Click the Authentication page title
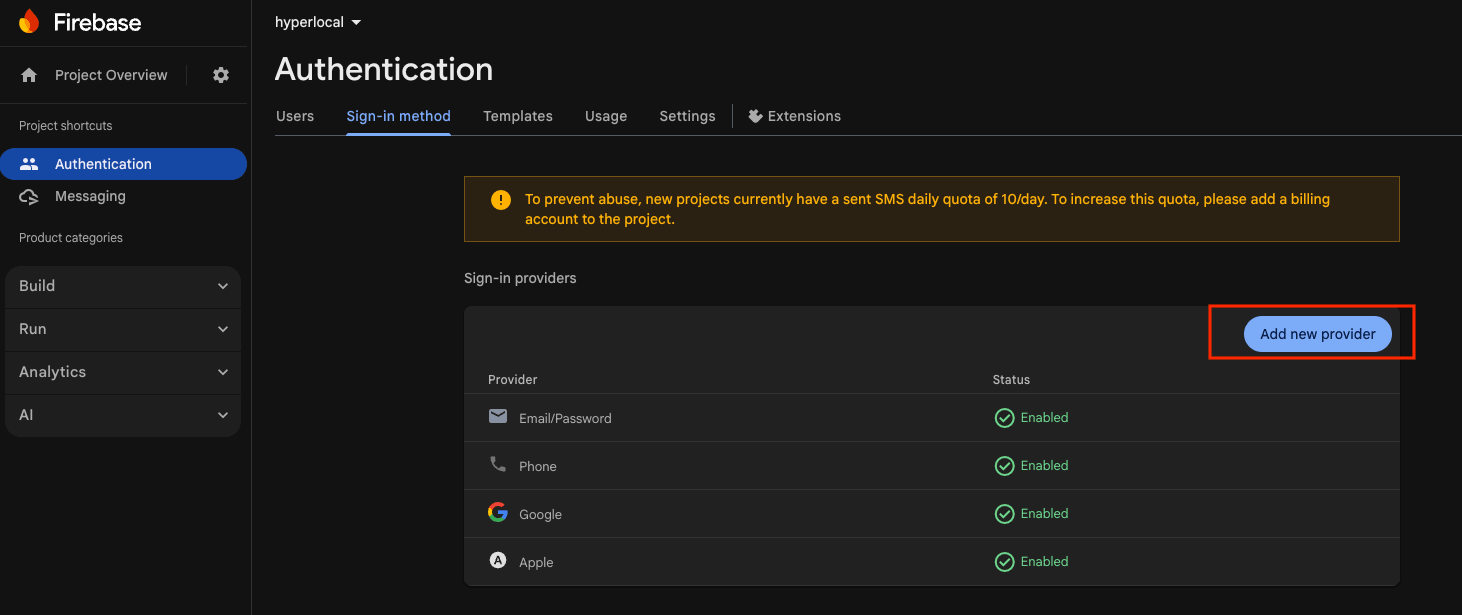The height and width of the screenshot is (615, 1462). (384, 69)
